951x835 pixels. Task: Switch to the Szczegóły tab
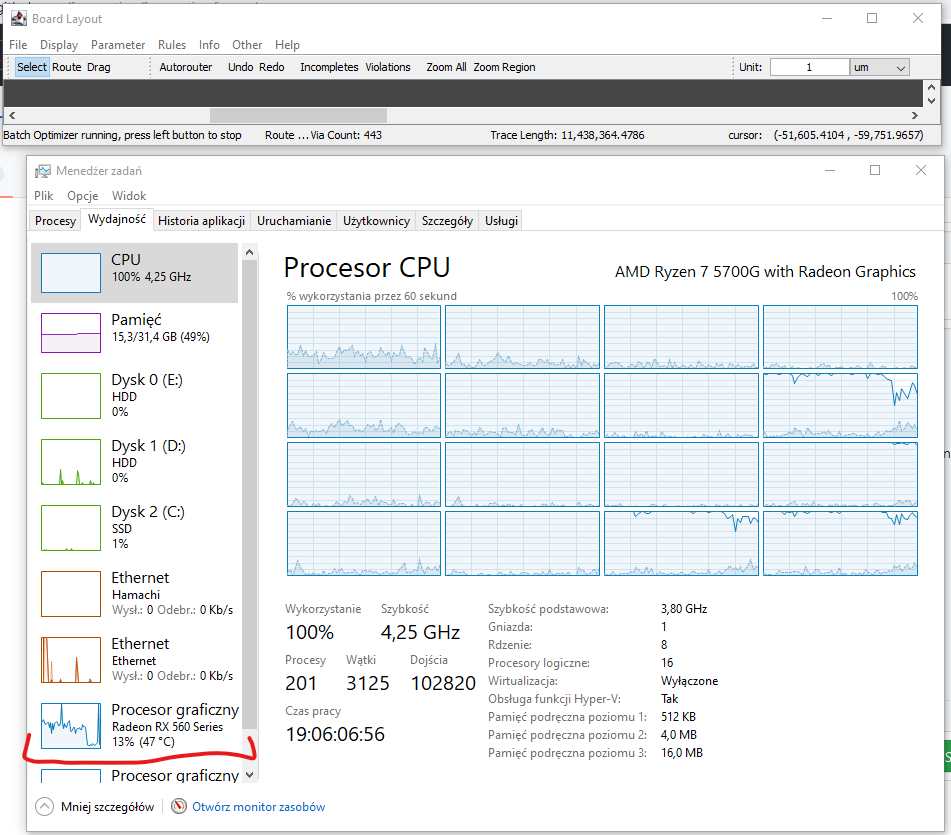tap(447, 221)
